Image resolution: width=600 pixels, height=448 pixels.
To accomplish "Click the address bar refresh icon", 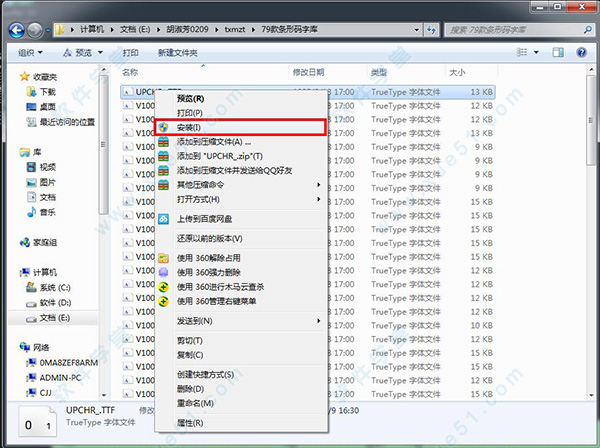I will click(432, 29).
